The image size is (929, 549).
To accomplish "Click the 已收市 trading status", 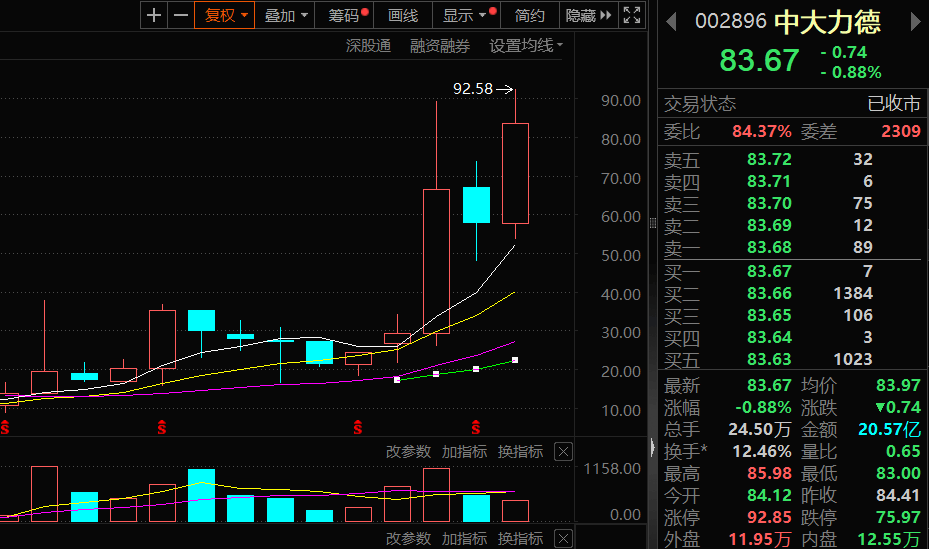I will (894, 104).
